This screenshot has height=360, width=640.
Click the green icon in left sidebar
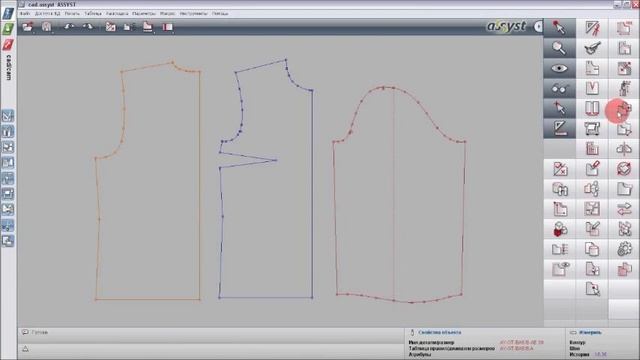tap(8, 29)
